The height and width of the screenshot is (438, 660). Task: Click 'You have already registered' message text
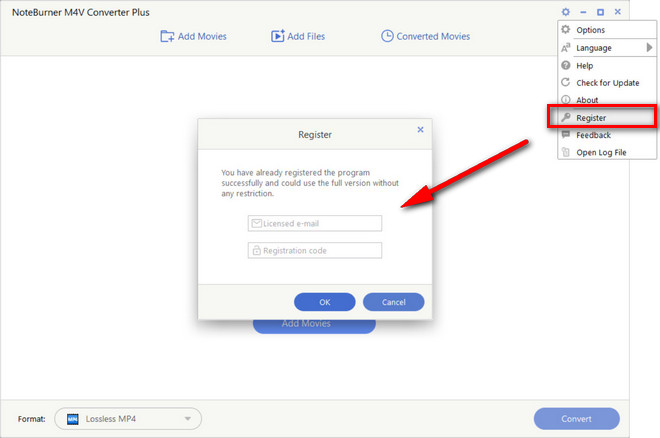pyautogui.click(x=310, y=183)
